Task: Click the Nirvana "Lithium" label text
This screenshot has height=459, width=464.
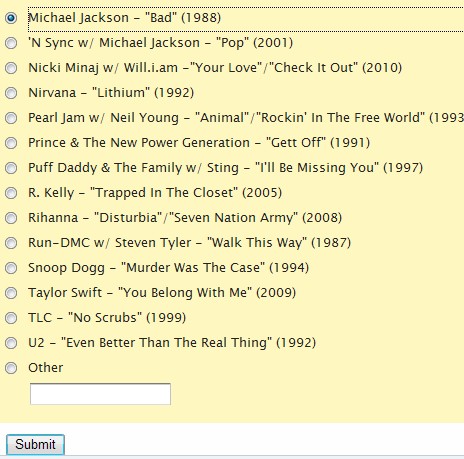Action: 111,93
